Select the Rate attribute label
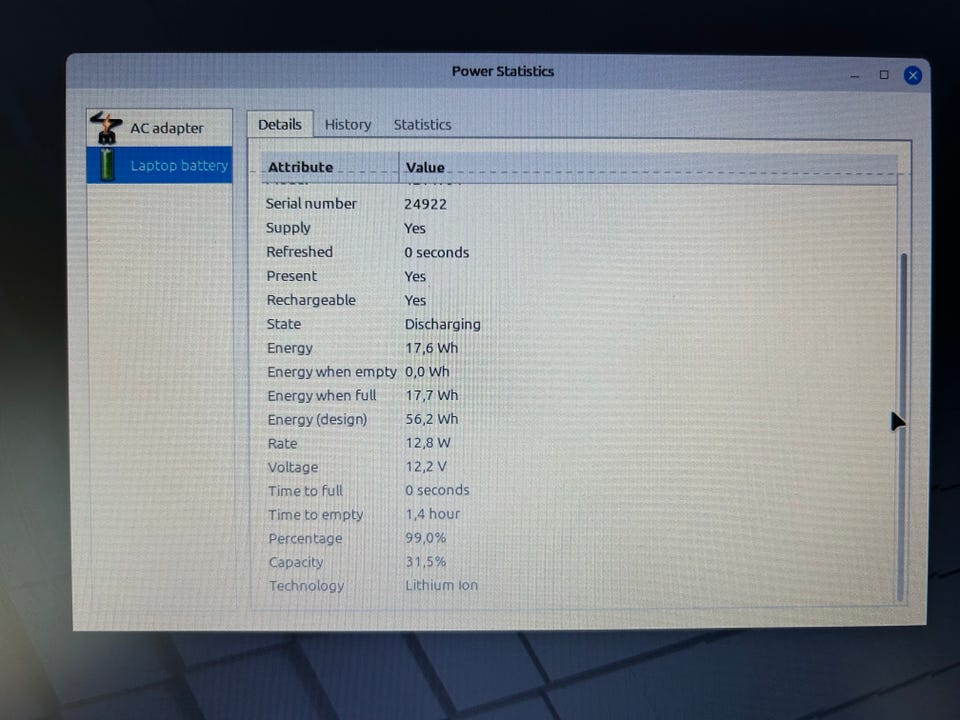 point(282,443)
